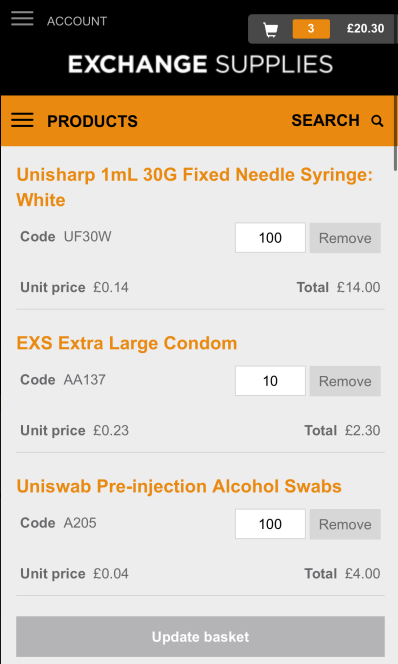398x664 pixels.
Task: Remove the Unisharp syringe from basket
Action: click(x=345, y=238)
